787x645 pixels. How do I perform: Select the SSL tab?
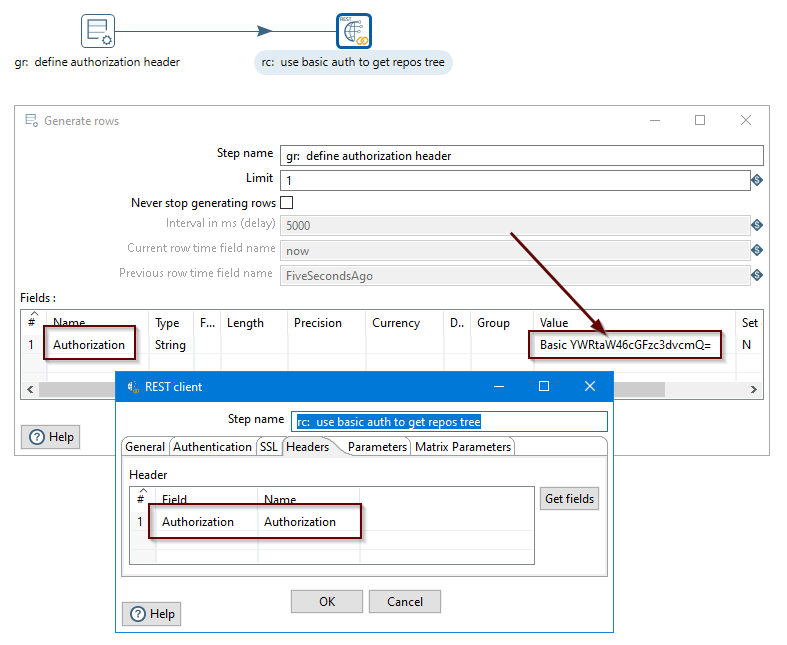269,447
